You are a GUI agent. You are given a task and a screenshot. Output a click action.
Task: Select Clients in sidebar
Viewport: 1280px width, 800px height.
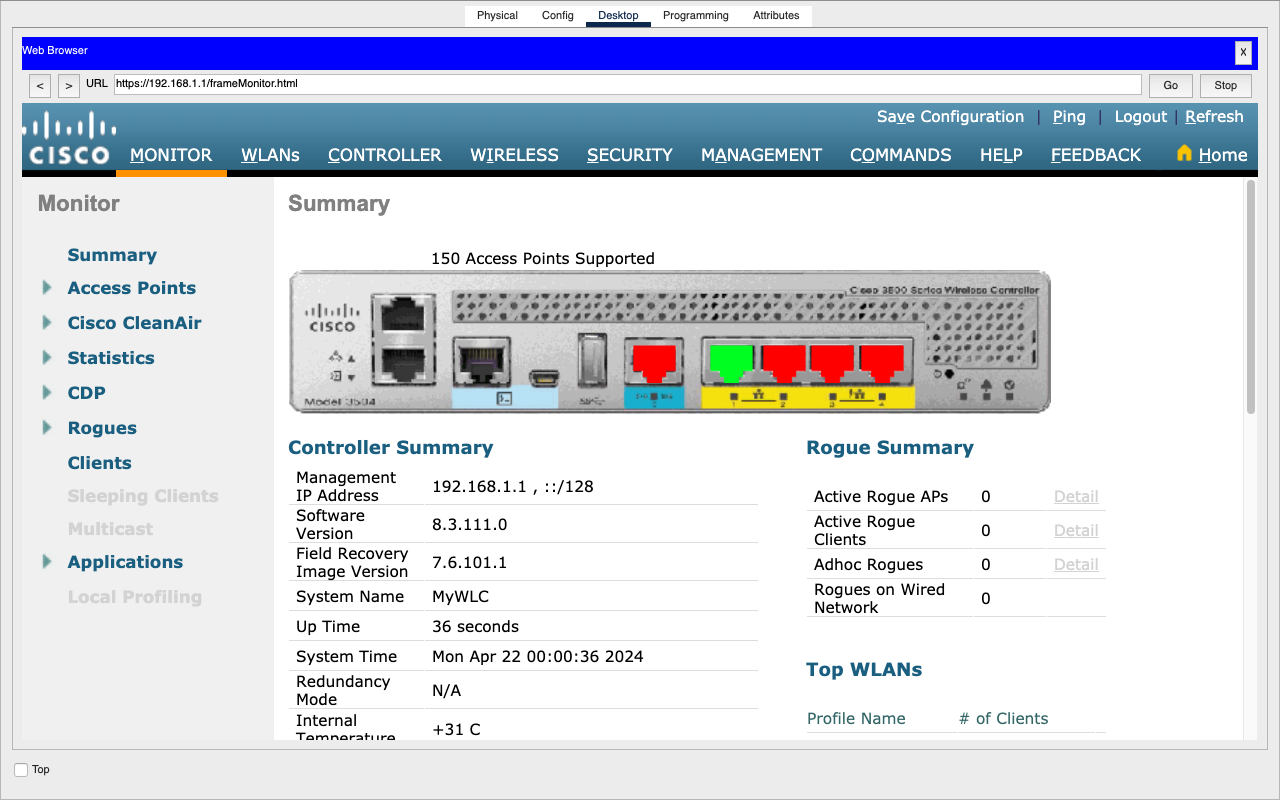99,463
